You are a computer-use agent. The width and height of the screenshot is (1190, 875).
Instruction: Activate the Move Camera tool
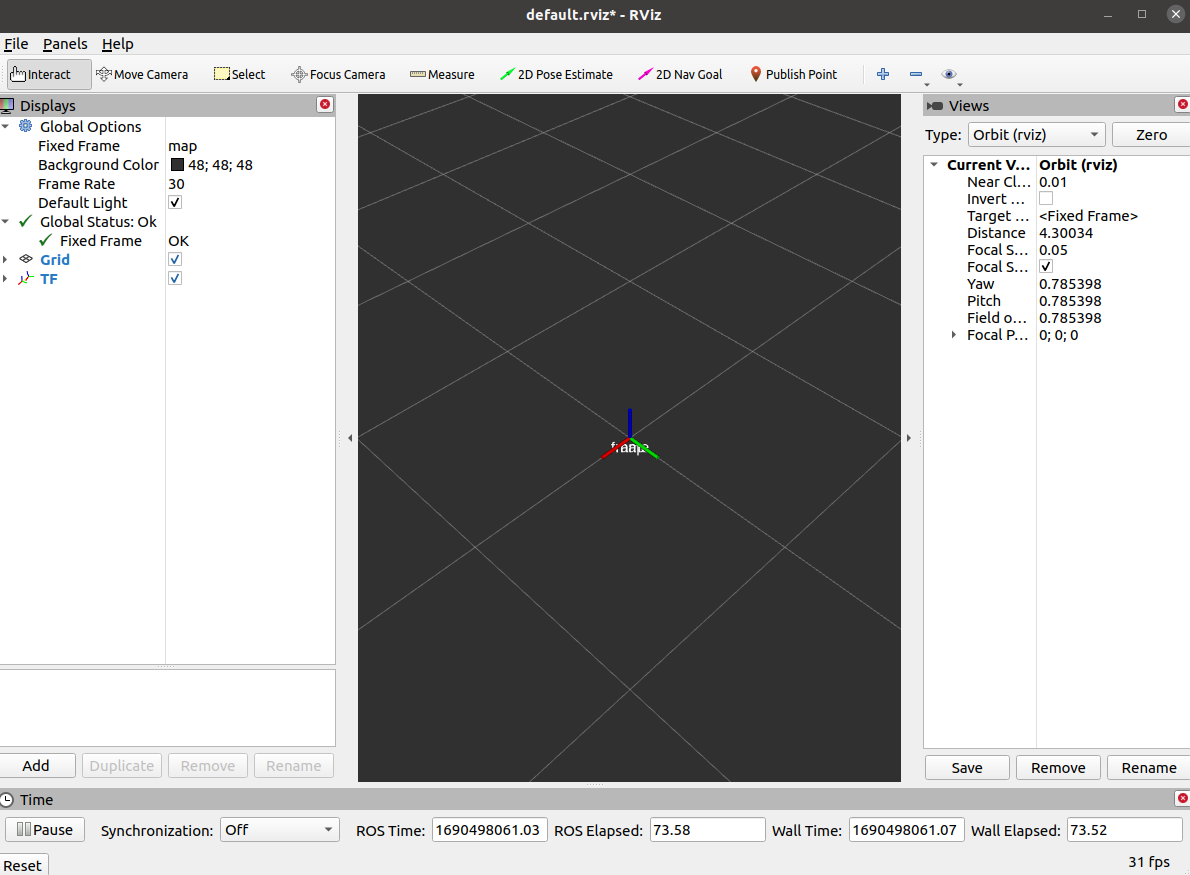coord(142,74)
